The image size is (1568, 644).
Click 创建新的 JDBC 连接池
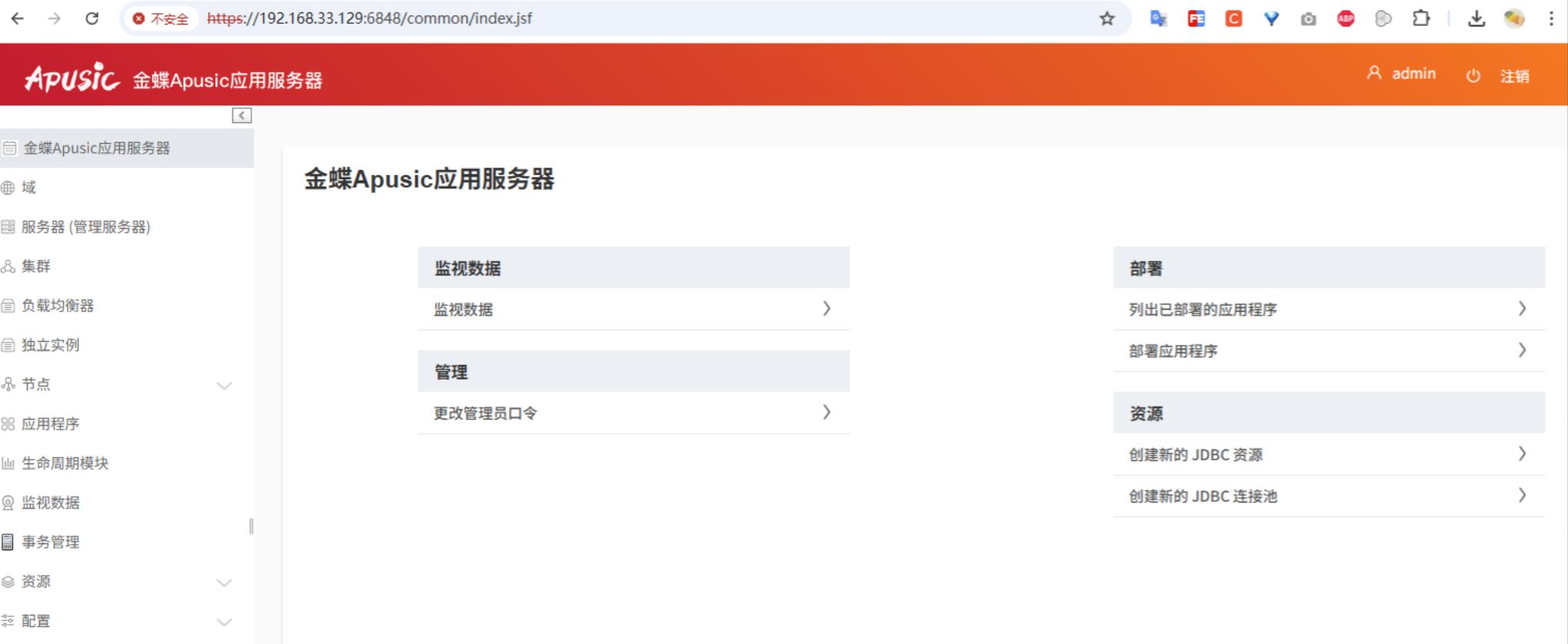[x=1203, y=496]
